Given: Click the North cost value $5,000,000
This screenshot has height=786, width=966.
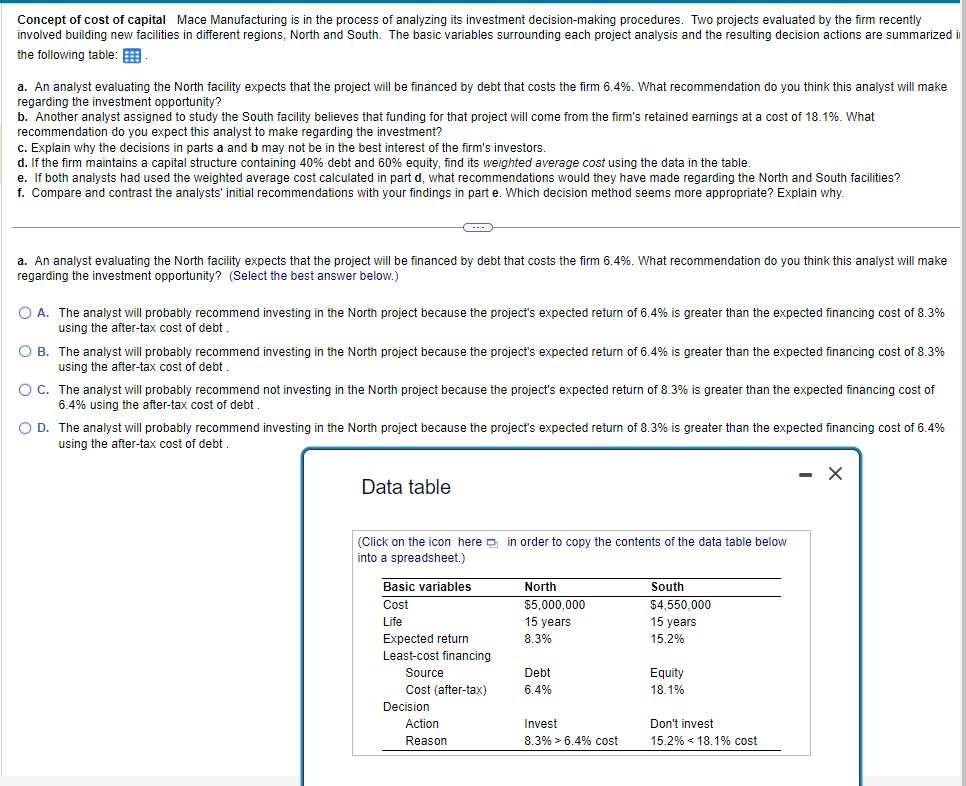Looking at the screenshot, I should coord(555,605).
